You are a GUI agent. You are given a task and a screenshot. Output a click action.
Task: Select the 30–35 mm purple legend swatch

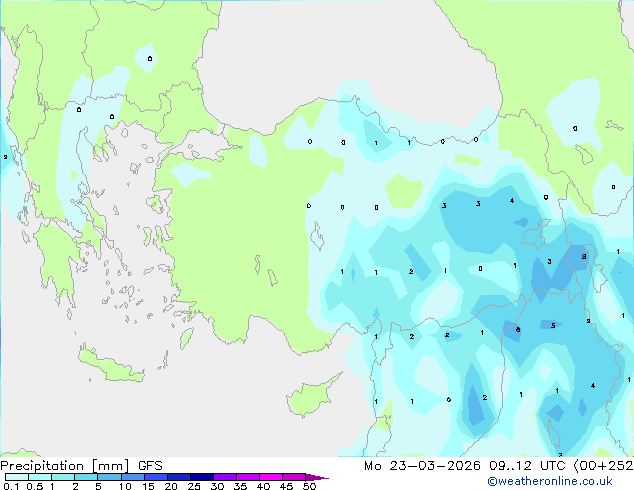point(225,477)
